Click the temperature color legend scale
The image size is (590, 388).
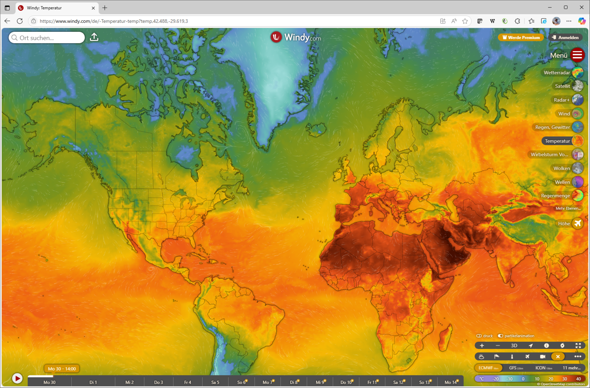tap(529, 379)
